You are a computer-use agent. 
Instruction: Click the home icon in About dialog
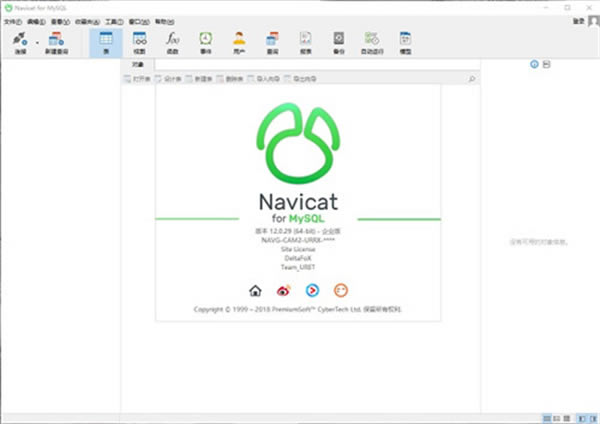255,291
